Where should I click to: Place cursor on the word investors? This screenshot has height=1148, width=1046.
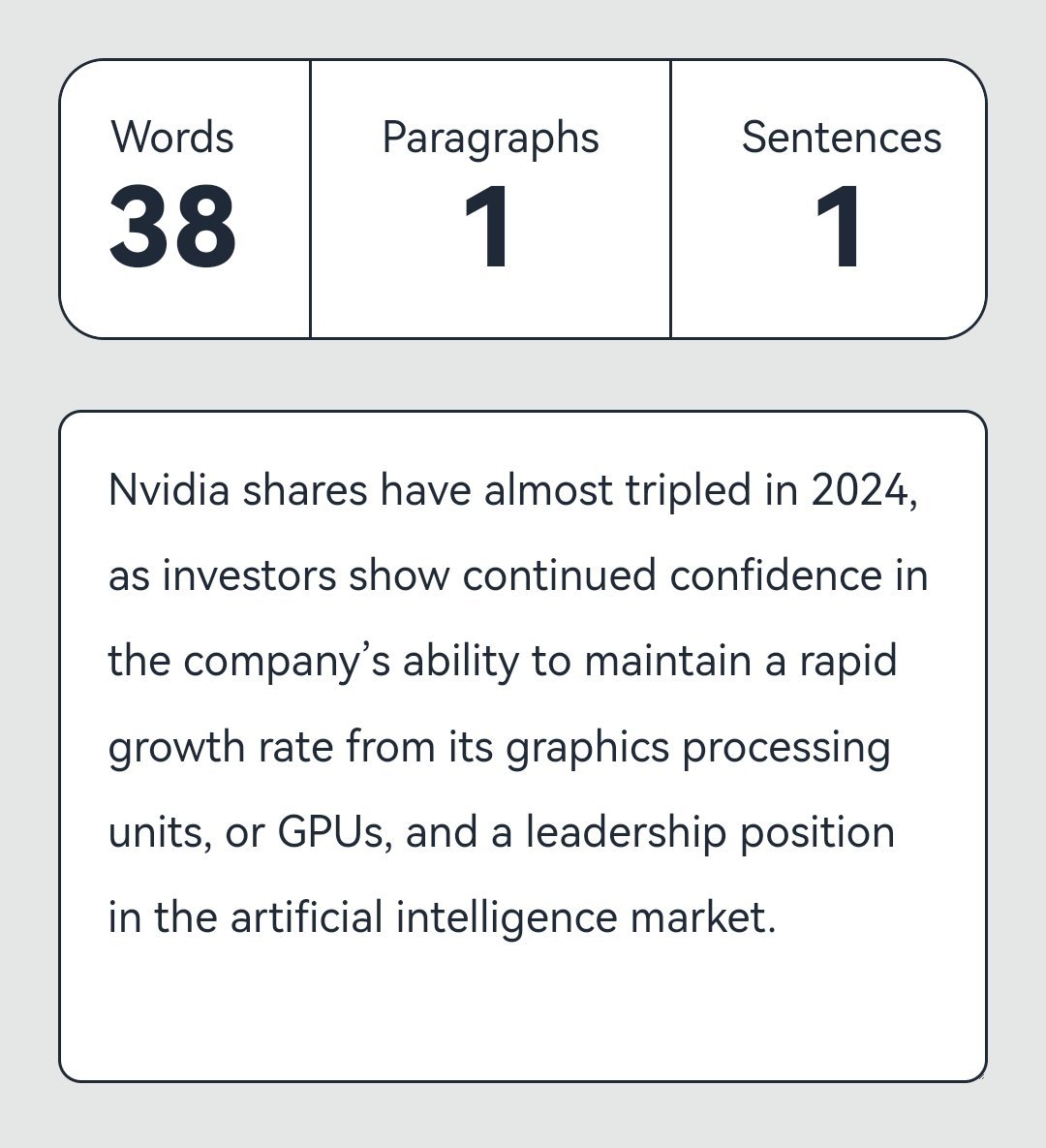pyautogui.click(x=249, y=575)
